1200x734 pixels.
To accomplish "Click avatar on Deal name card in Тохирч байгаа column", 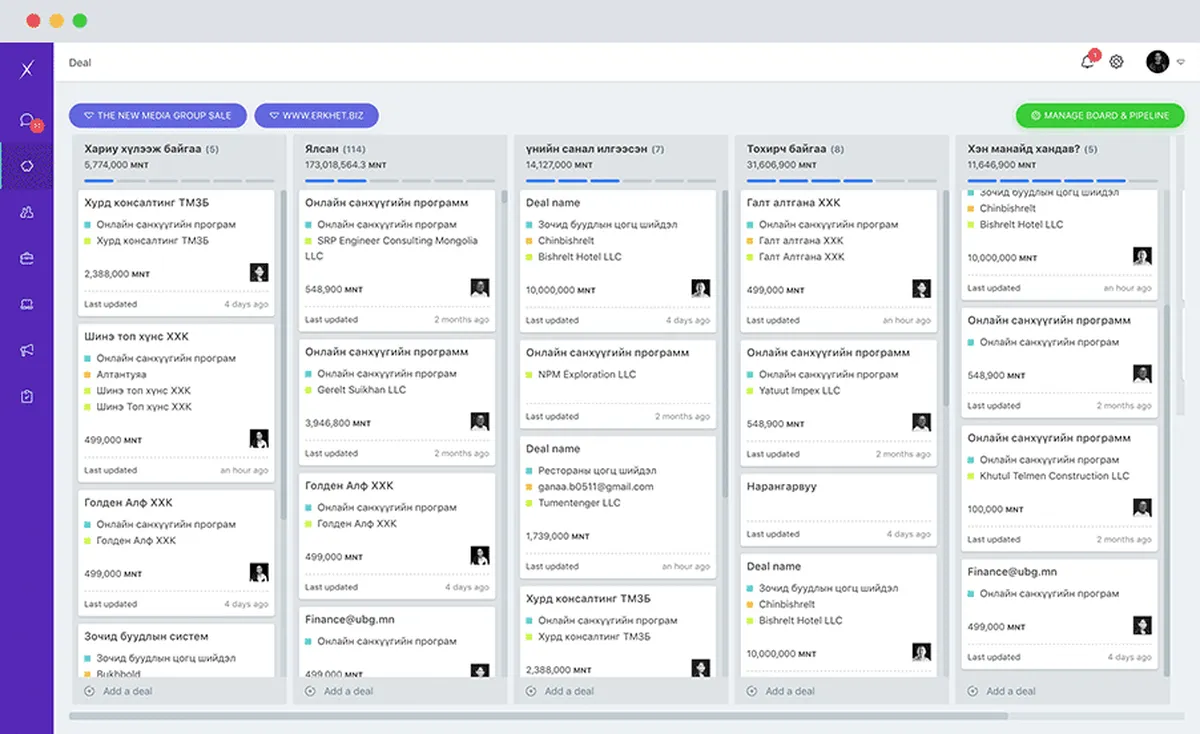I will click(921, 652).
